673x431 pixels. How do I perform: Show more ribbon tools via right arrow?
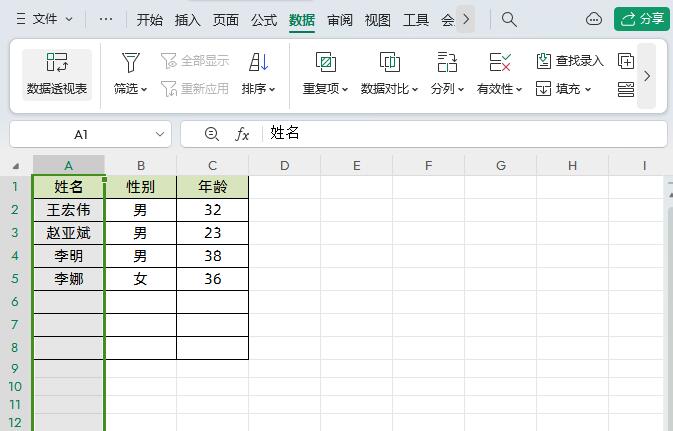[647, 76]
